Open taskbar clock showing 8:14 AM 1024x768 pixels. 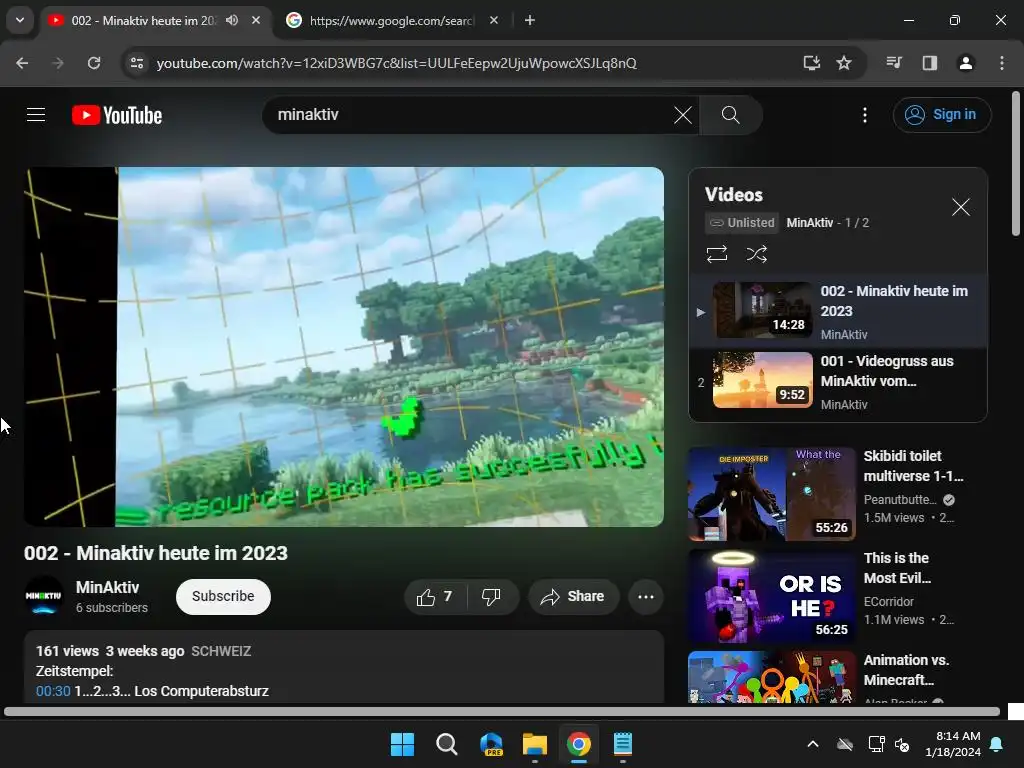(x=953, y=744)
